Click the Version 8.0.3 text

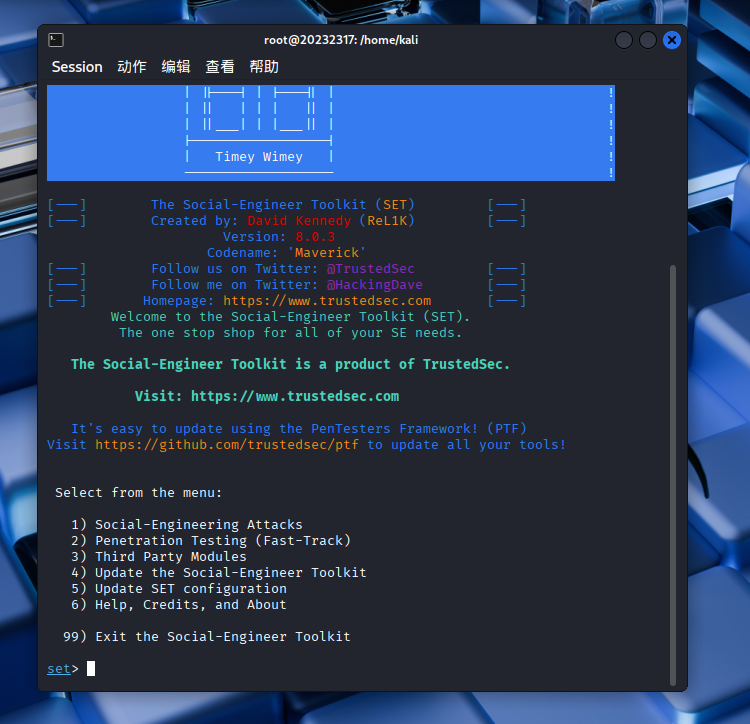pyautogui.click(x=279, y=237)
